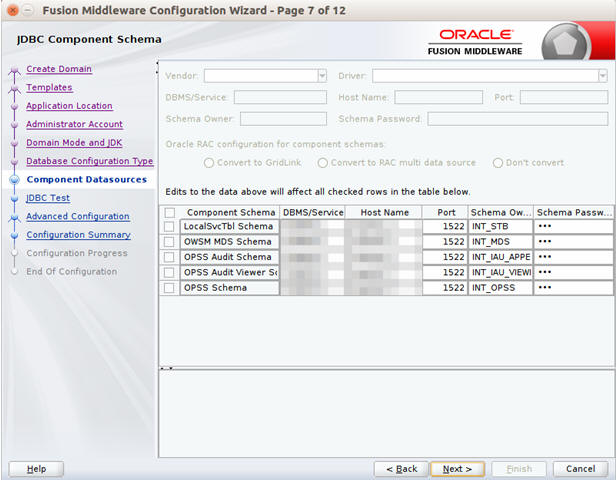This screenshot has height=480, width=616.
Task: Click the INT_IAU_APPE schema owner cell
Action: pyautogui.click(x=500, y=257)
